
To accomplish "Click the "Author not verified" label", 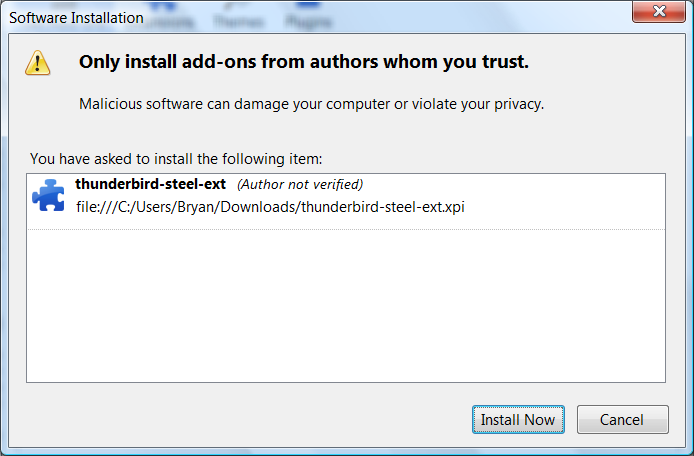I will coord(299,184).
